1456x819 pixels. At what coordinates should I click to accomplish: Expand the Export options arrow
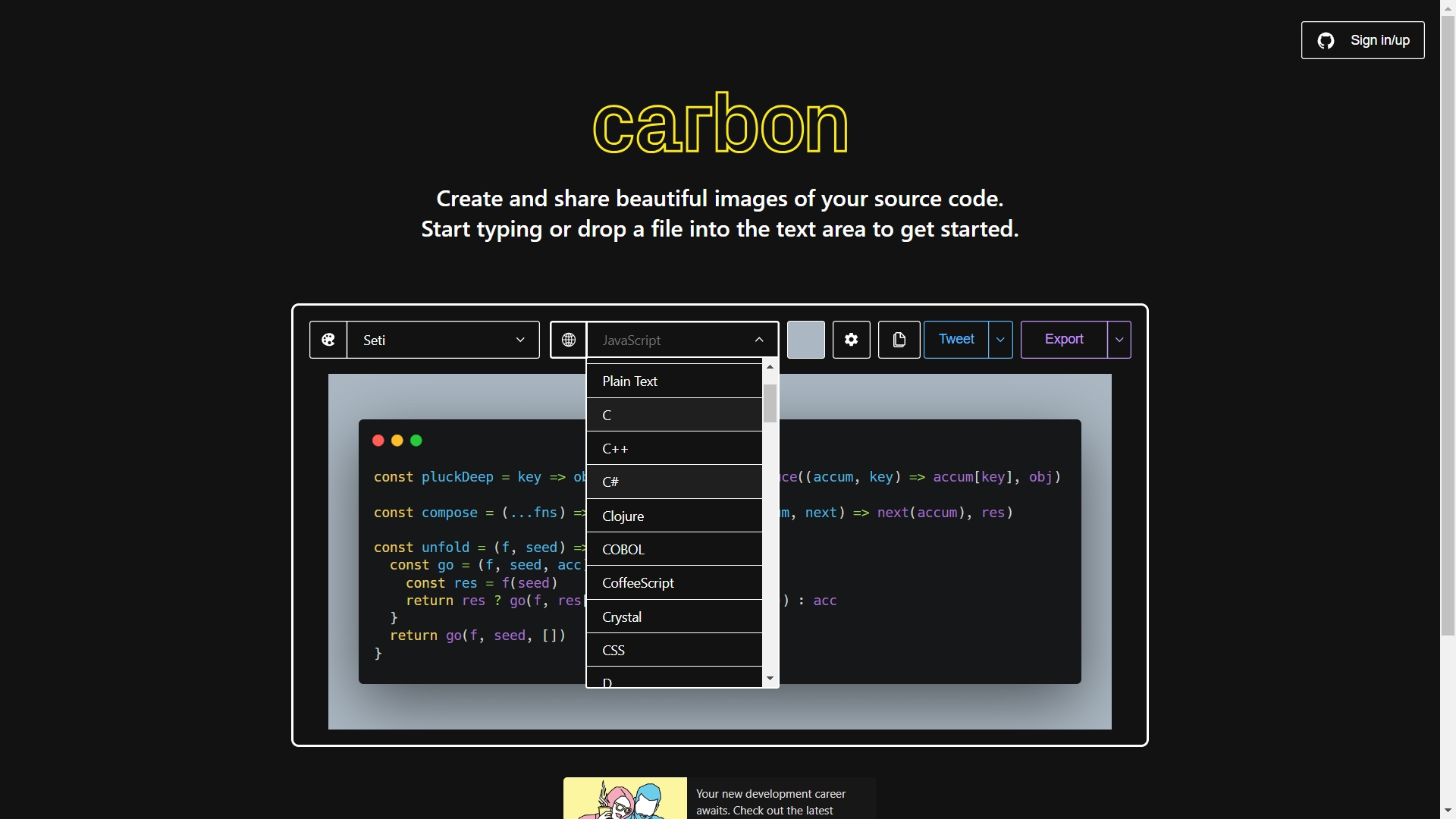tap(1119, 340)
